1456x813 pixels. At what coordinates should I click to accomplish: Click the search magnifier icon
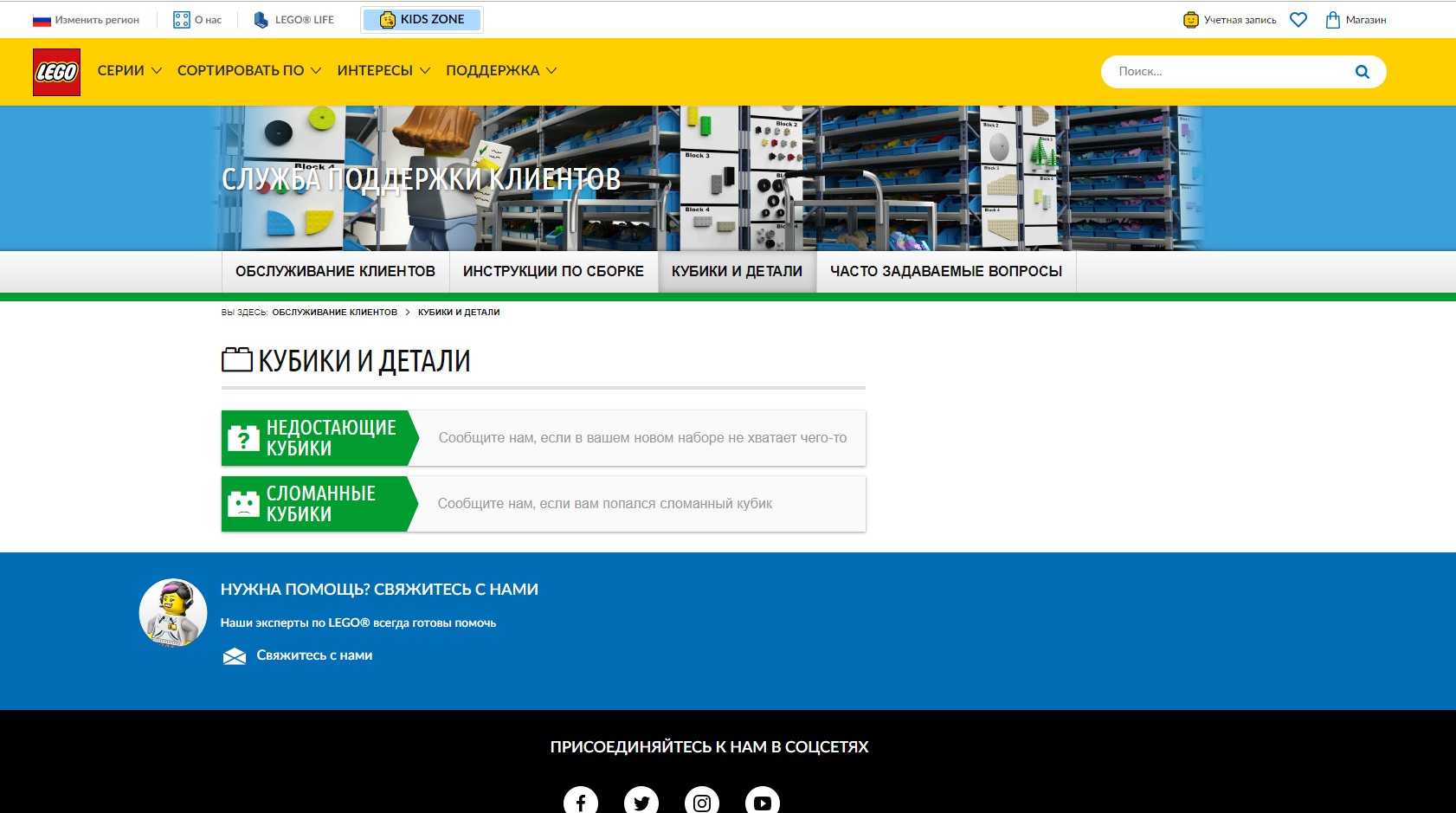click(1362, 72)
